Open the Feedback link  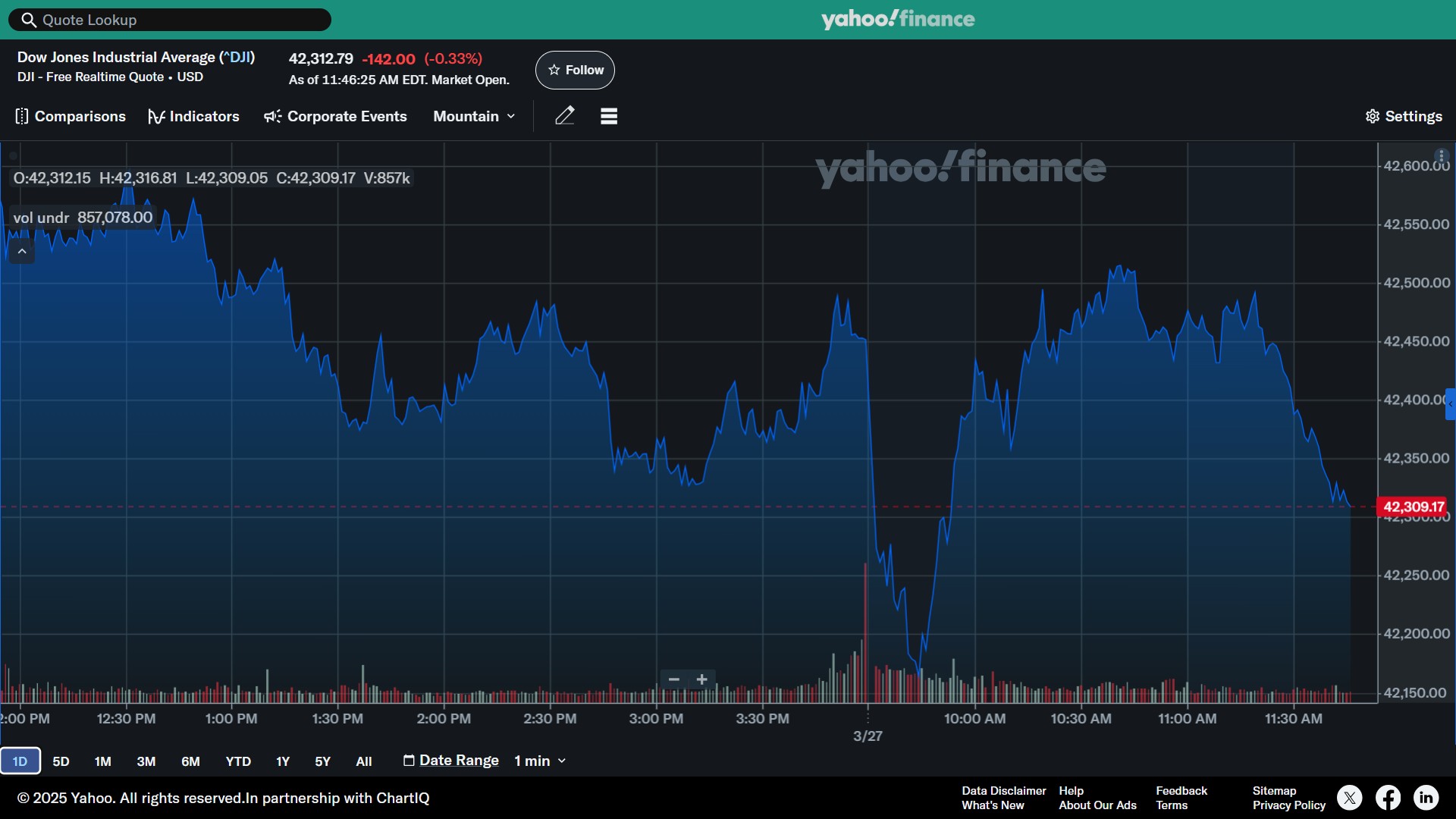click(x=1181, y=791)
